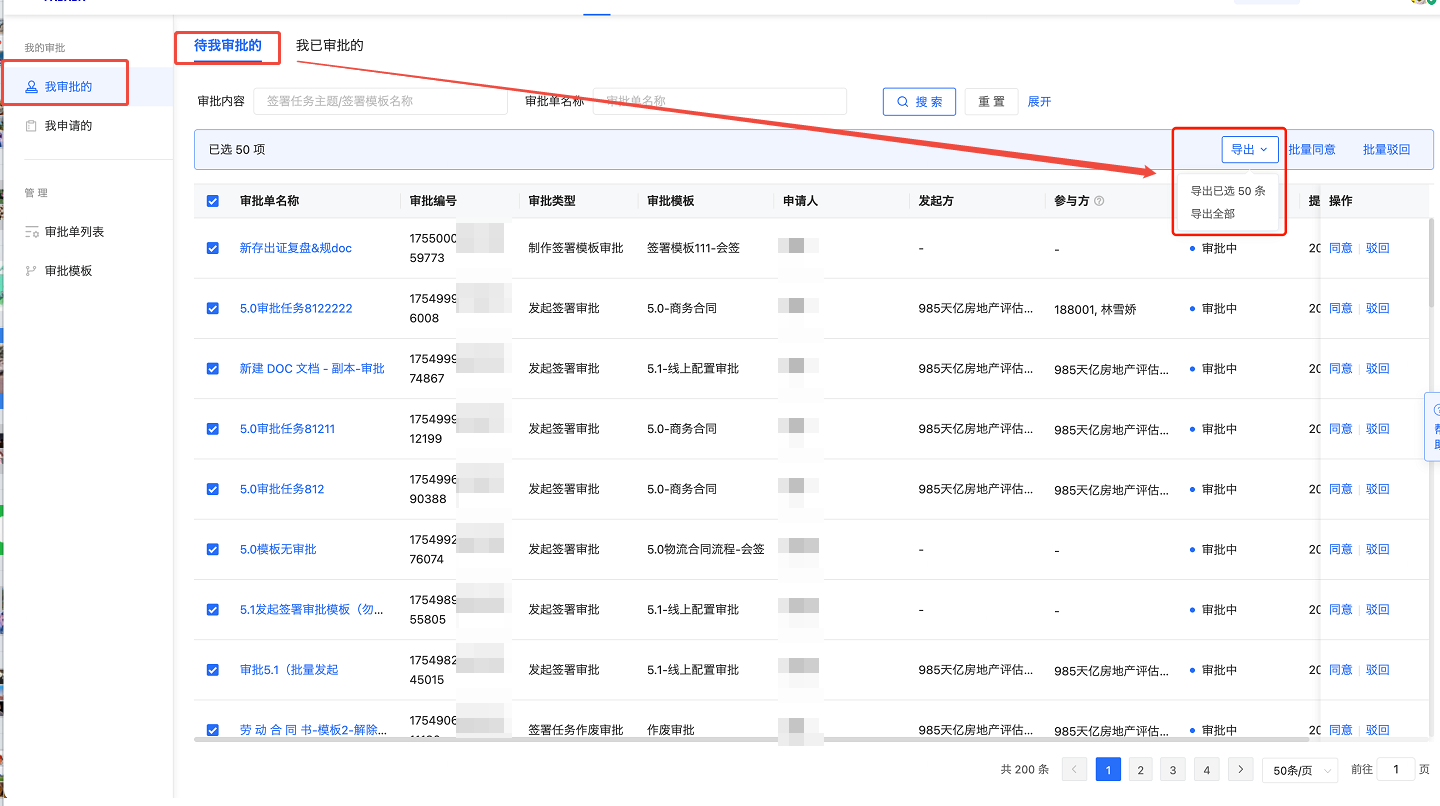Open 审批单列表 in the sidebar

point(74,232)
